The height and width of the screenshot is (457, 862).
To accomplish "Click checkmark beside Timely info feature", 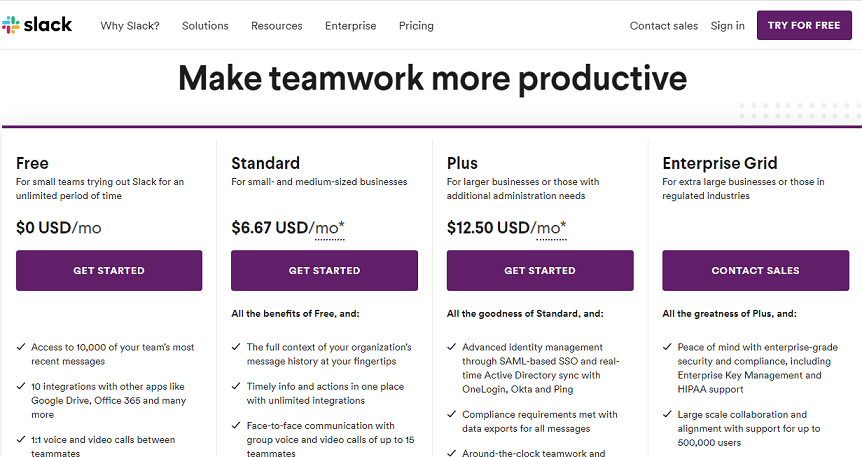I will pos(237,386).
